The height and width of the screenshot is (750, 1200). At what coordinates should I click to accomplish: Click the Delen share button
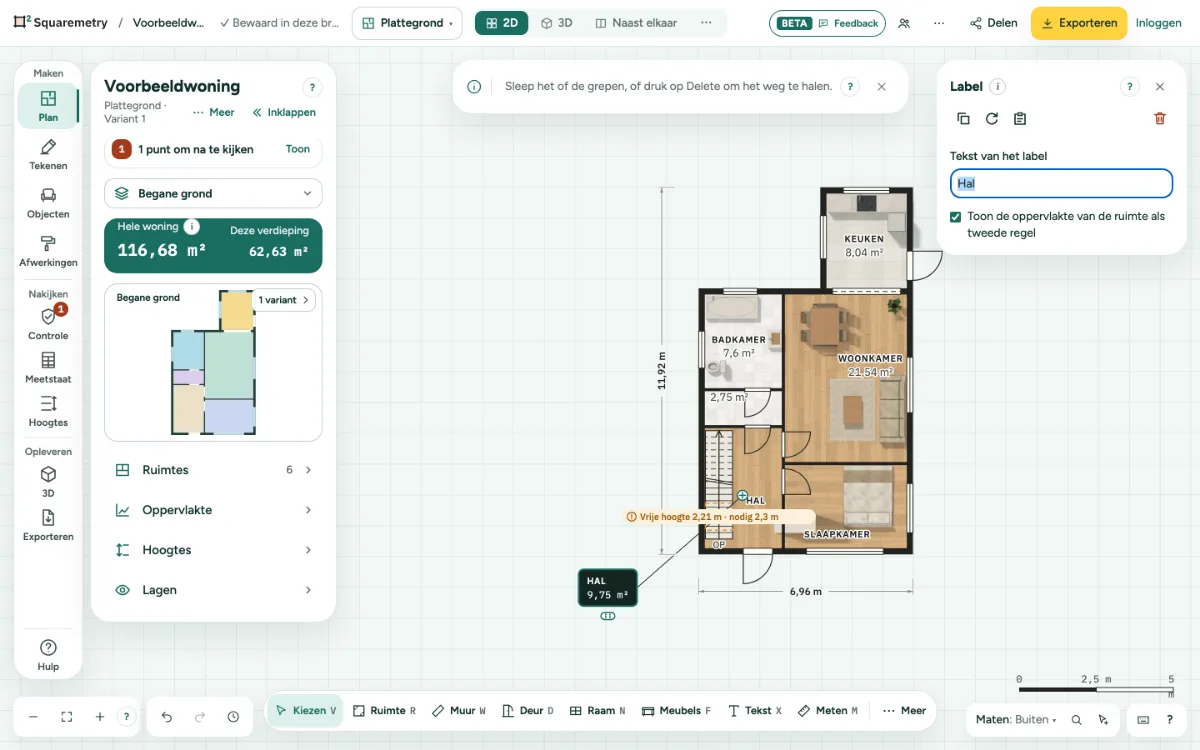pyautogui.click(x=993, y=23)
